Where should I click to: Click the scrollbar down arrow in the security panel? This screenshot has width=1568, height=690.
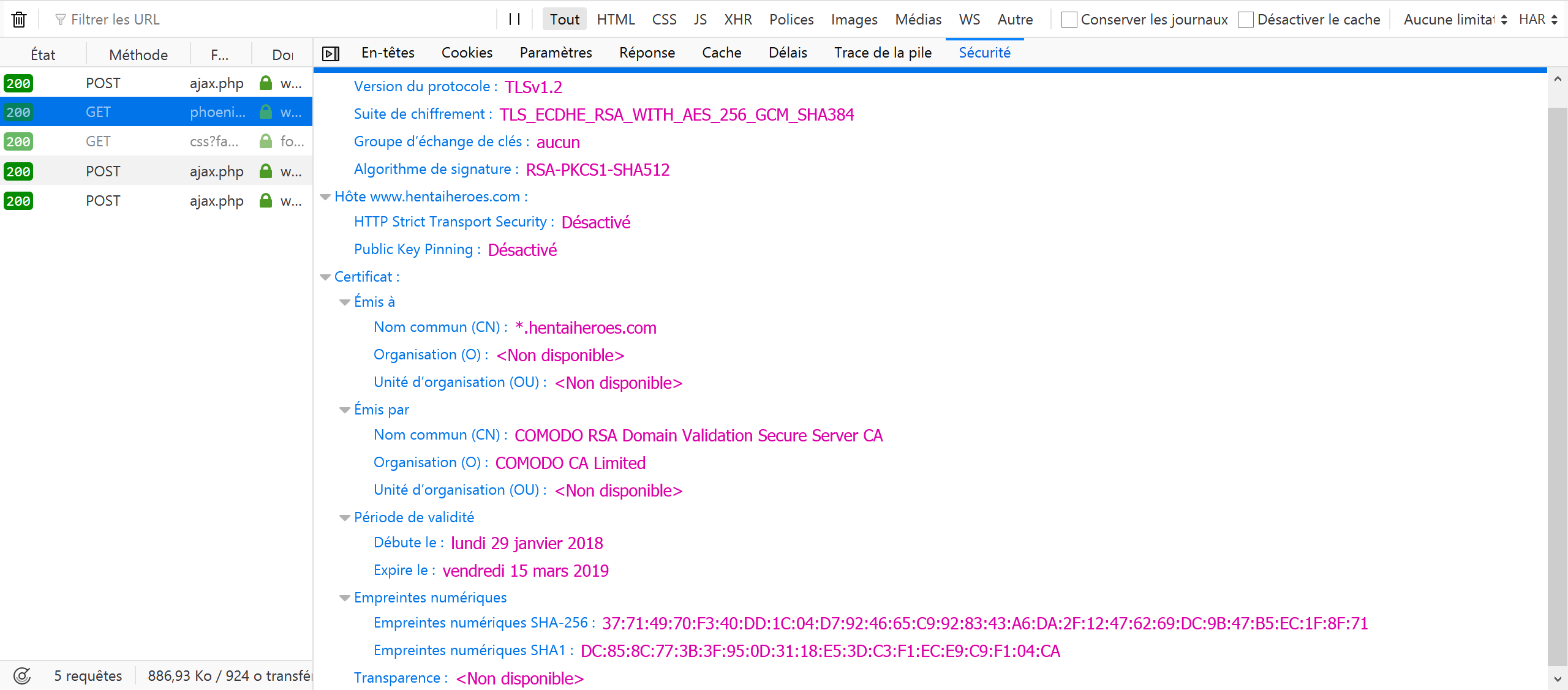click(x=1557, y=678)
